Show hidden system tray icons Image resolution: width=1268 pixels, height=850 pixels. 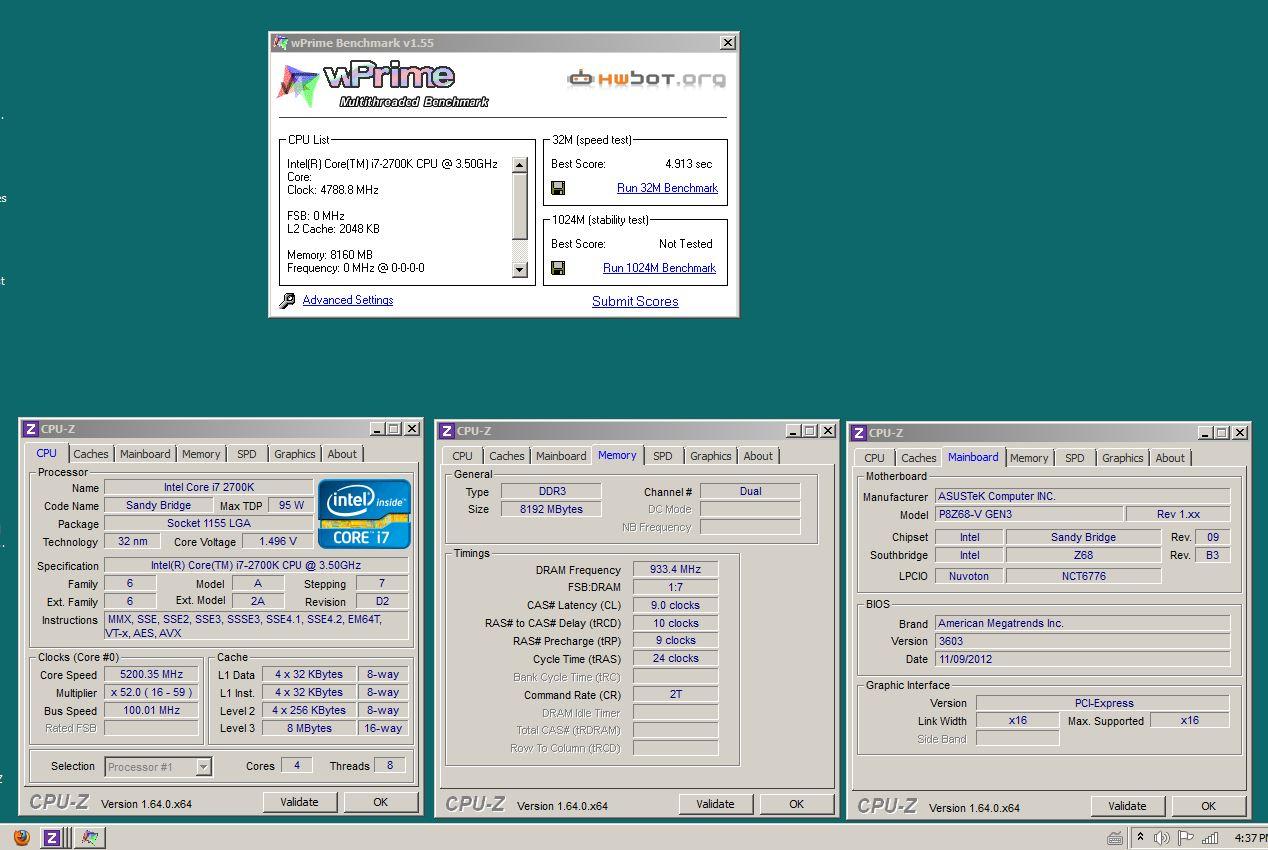[x=1140, y=838]
